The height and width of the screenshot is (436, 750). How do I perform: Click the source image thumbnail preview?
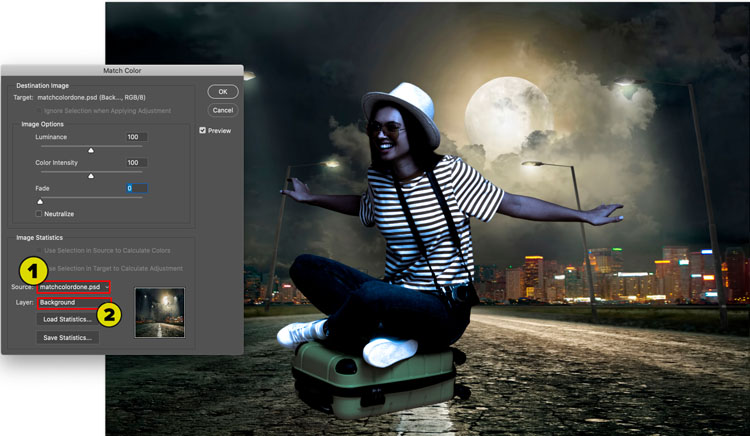click(x=159, y=312)
